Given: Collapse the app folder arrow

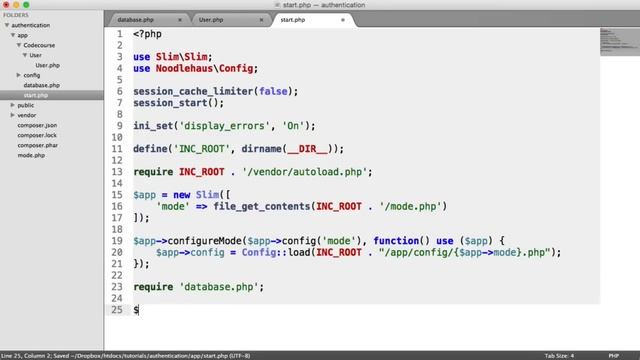Looking at the screenshot, I should click(x=13, y=35).
